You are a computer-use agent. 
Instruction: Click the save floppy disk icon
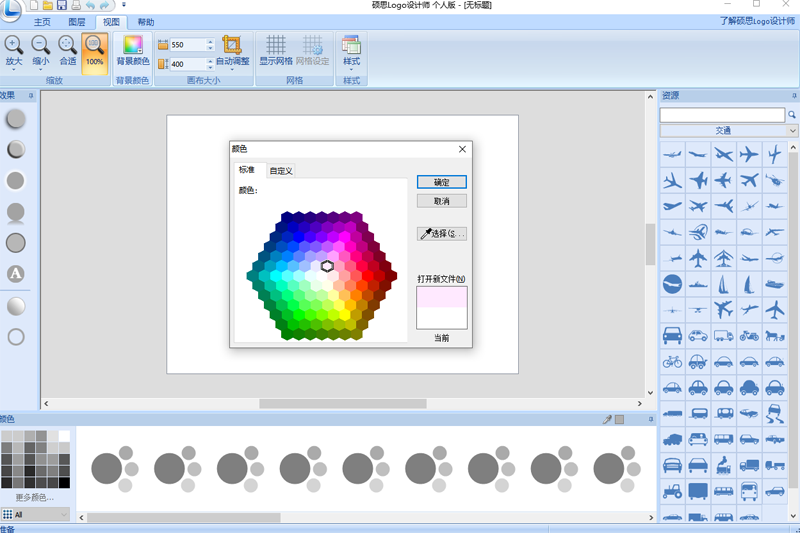(x=62, y=5)
